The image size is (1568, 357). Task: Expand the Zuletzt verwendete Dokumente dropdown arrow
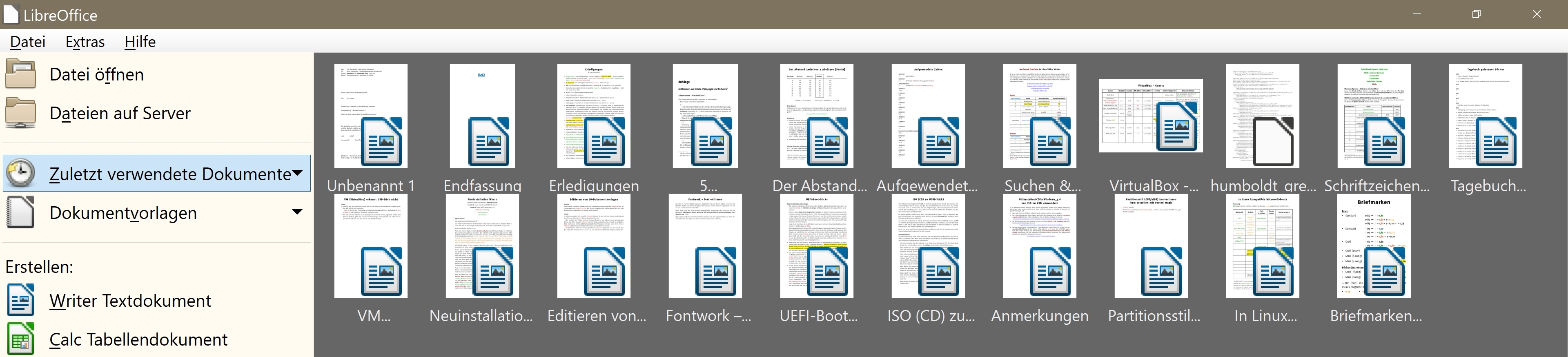(x=297, y=173)
